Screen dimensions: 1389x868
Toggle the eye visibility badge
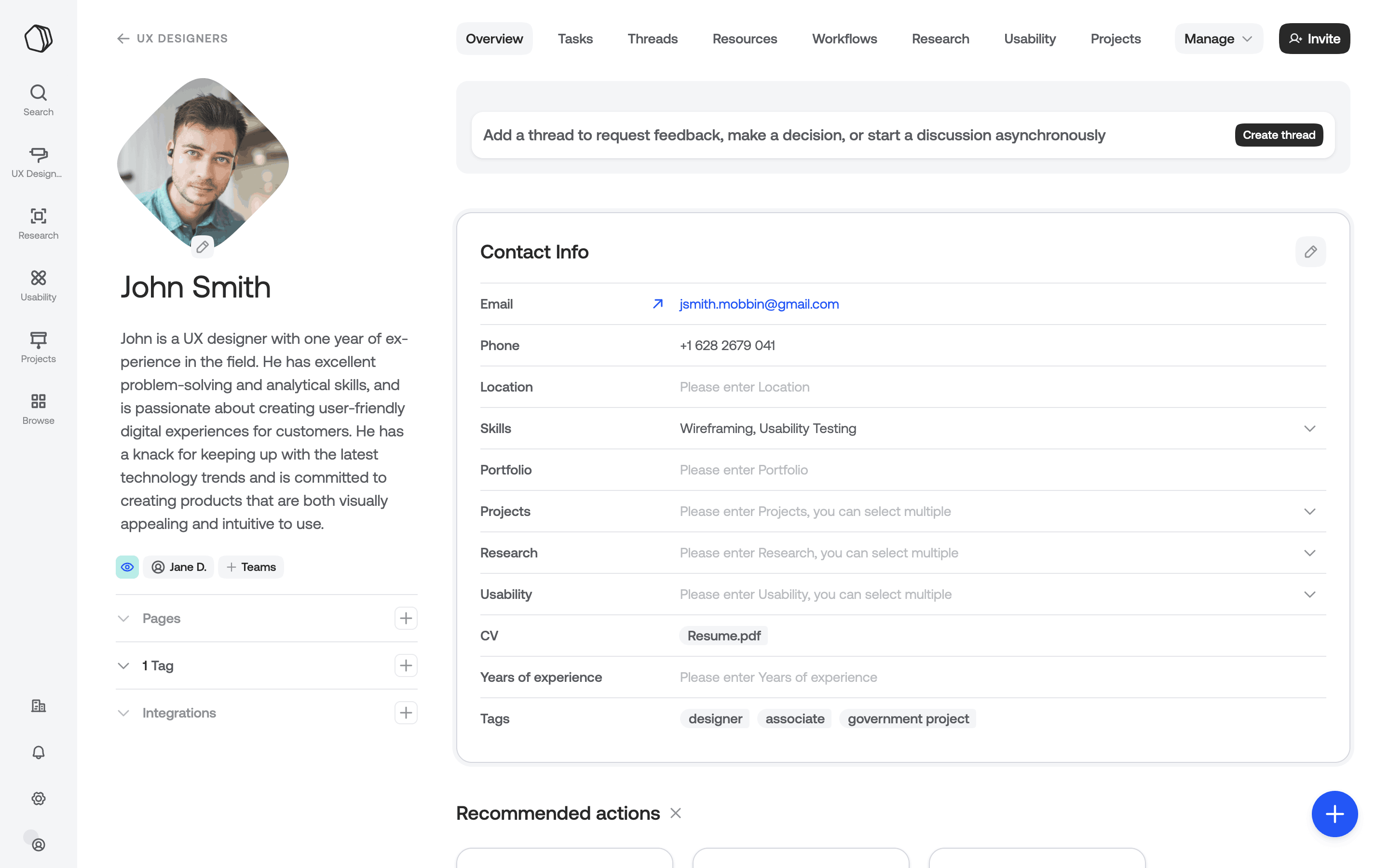tap(127, 567)
